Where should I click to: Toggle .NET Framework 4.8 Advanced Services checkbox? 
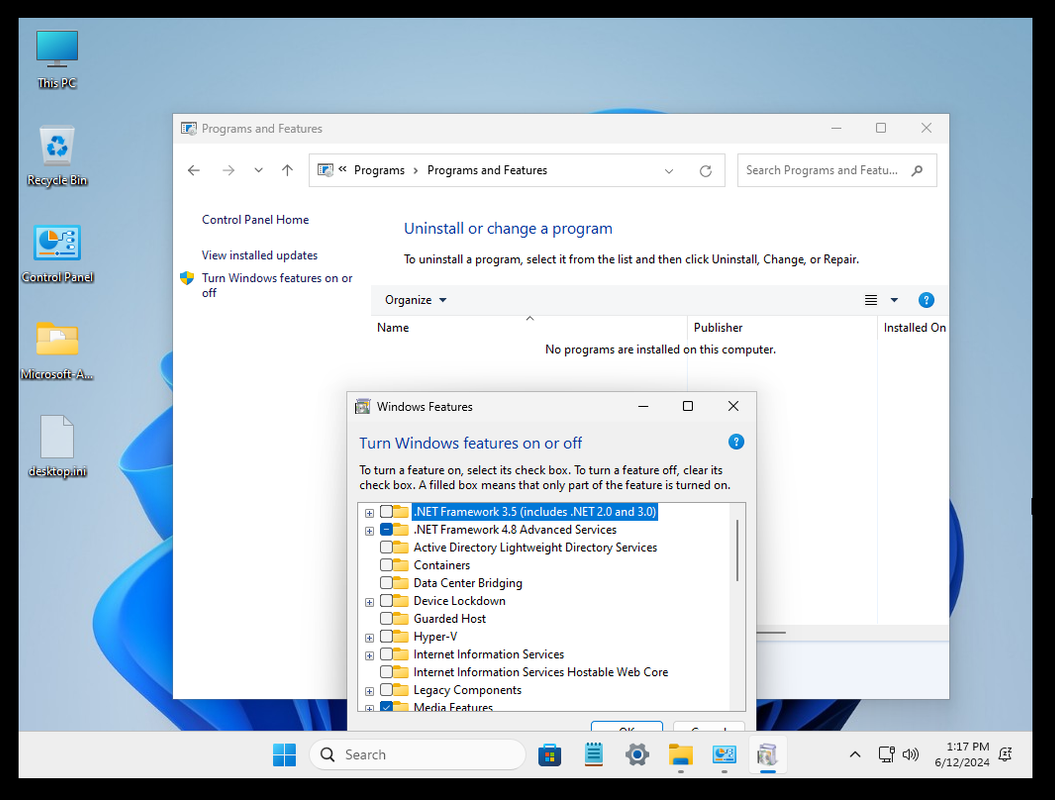pos(386,530)
